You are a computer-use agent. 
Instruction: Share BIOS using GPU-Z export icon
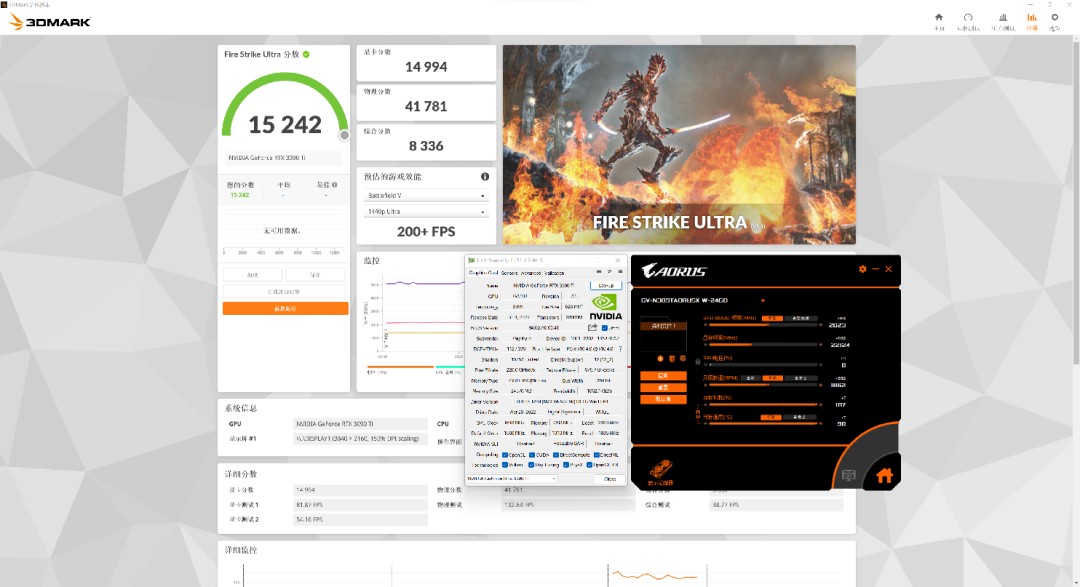(x=592, y=328)
